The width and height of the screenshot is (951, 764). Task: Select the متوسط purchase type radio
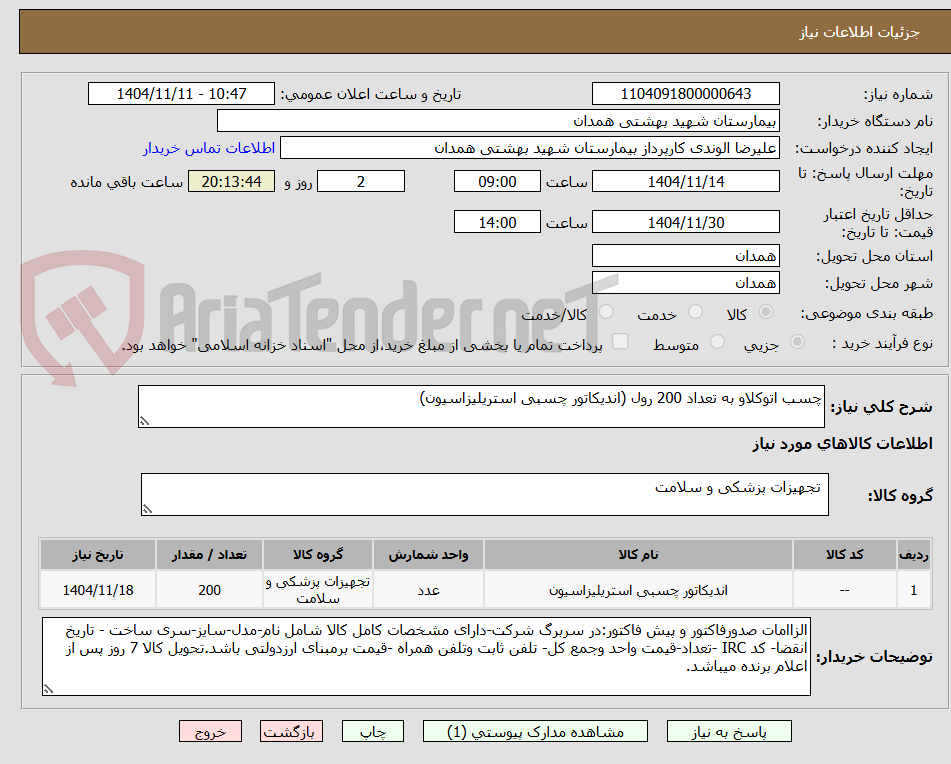[x=717, y=342]
